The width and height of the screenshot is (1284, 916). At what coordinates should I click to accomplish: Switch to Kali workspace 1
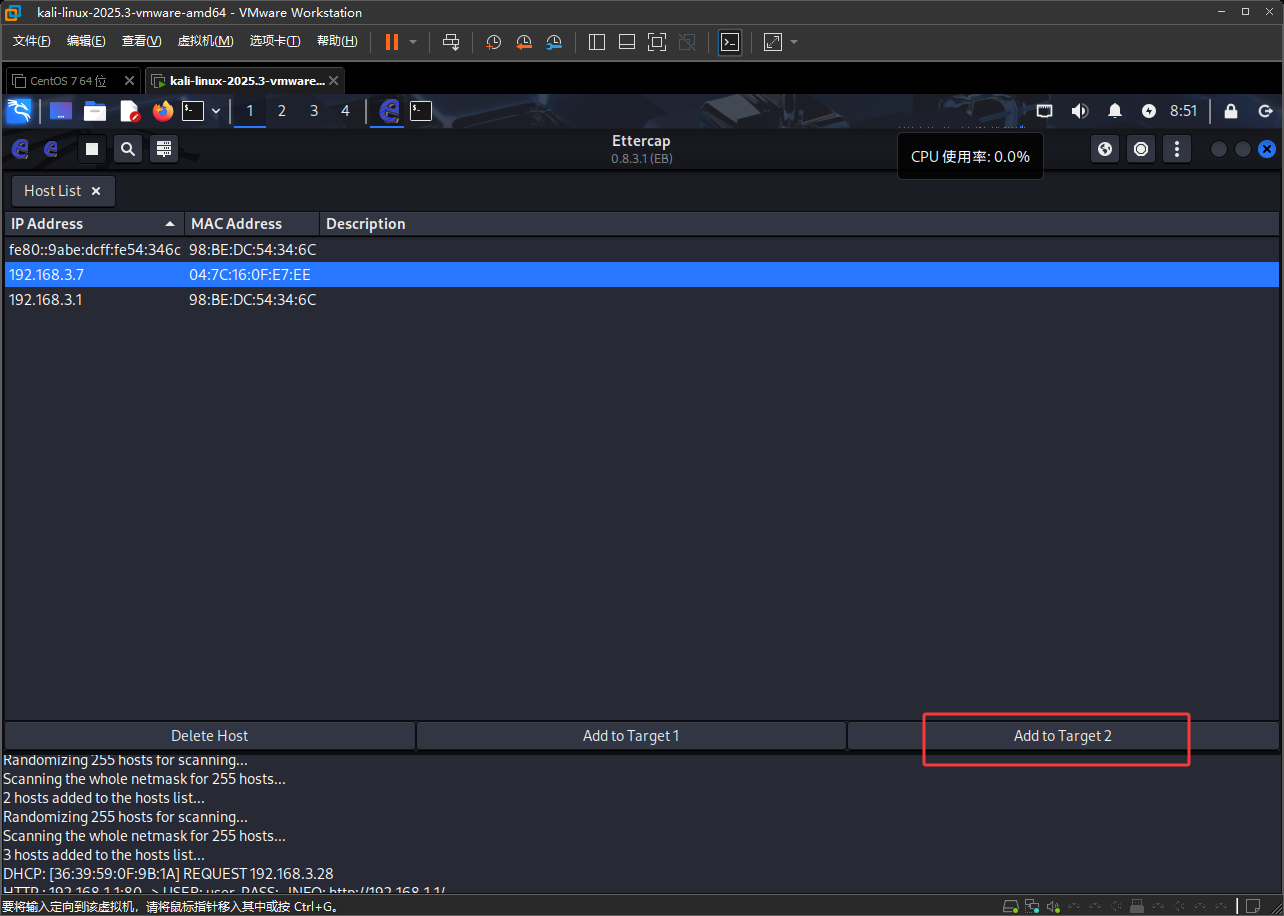(x=250, y=111)
